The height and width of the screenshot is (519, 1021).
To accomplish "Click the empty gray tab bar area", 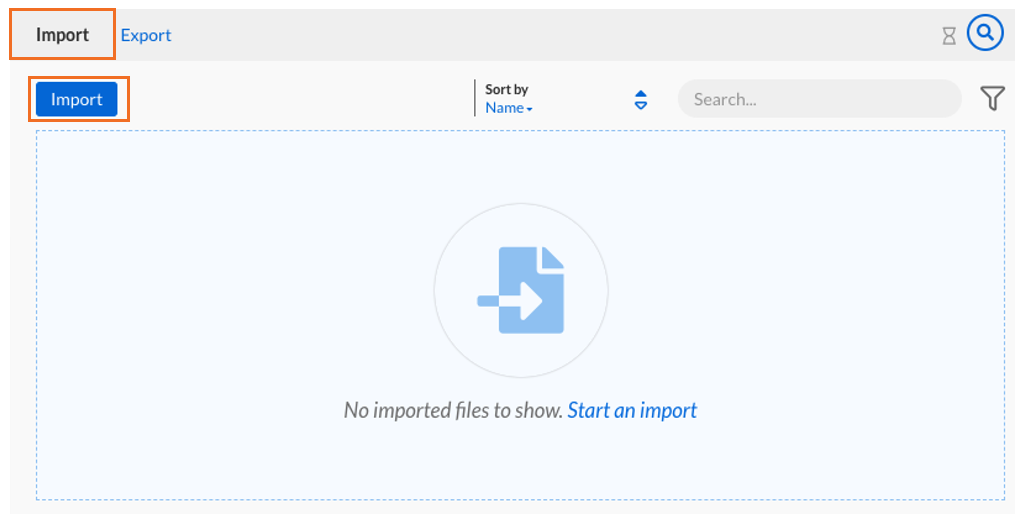I will pyautogui.click(x=553, y=35).
